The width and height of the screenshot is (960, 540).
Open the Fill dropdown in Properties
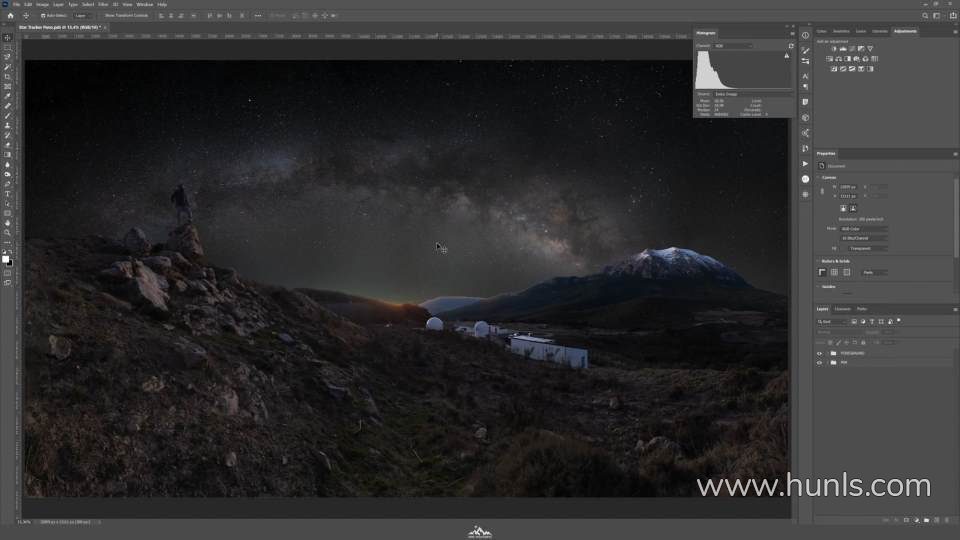click(867, 249)
